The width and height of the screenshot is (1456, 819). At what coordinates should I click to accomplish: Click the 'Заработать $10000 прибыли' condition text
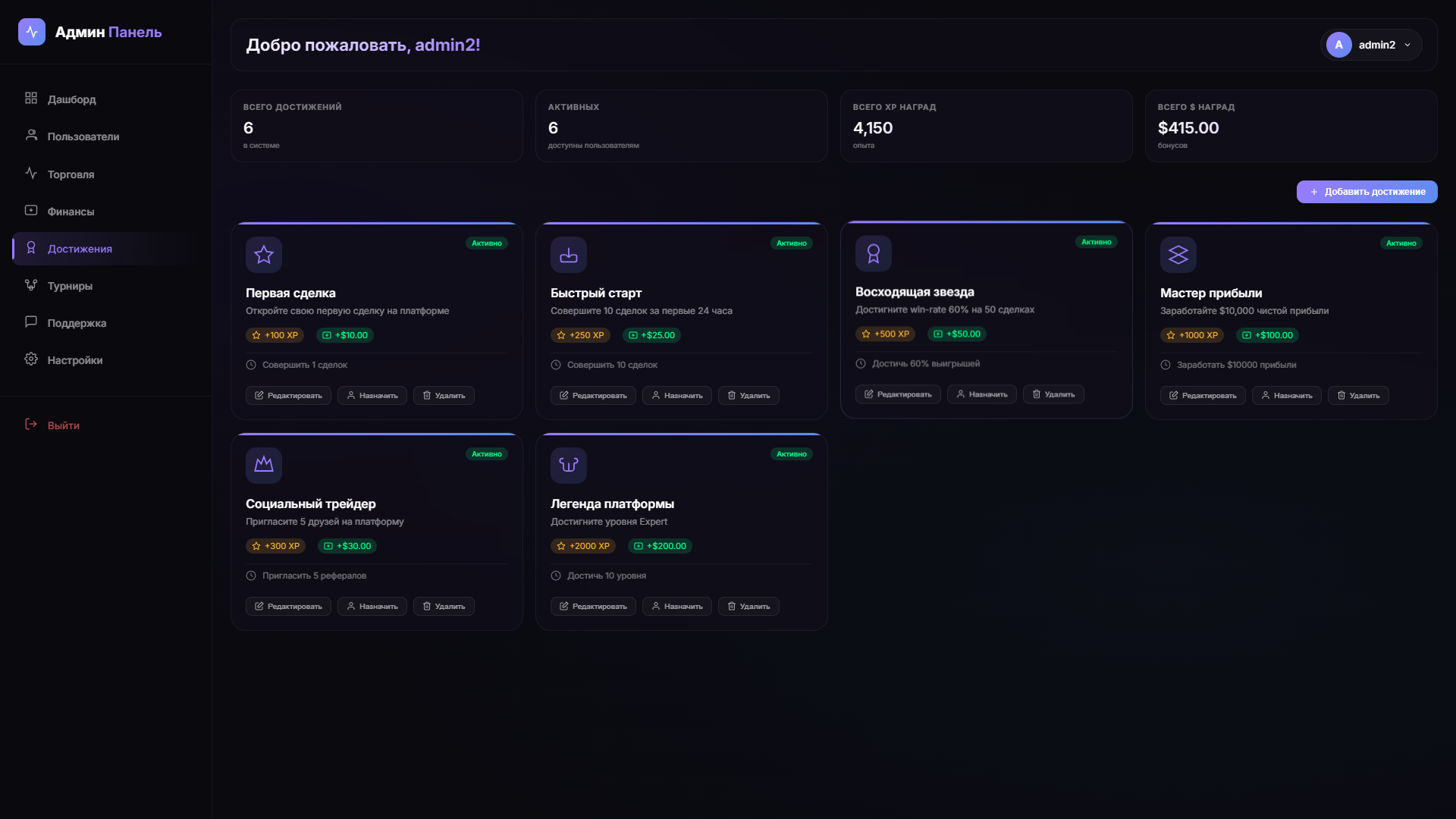point(1236,365)
